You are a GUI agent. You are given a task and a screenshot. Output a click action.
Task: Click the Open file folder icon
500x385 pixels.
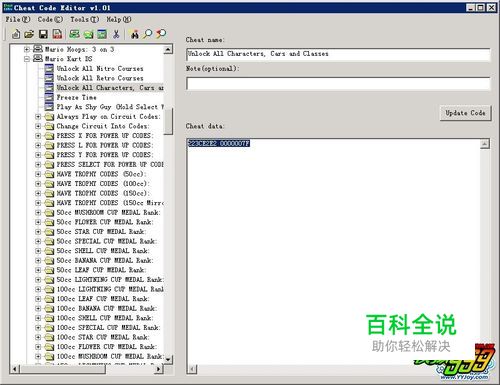[29, 34]
